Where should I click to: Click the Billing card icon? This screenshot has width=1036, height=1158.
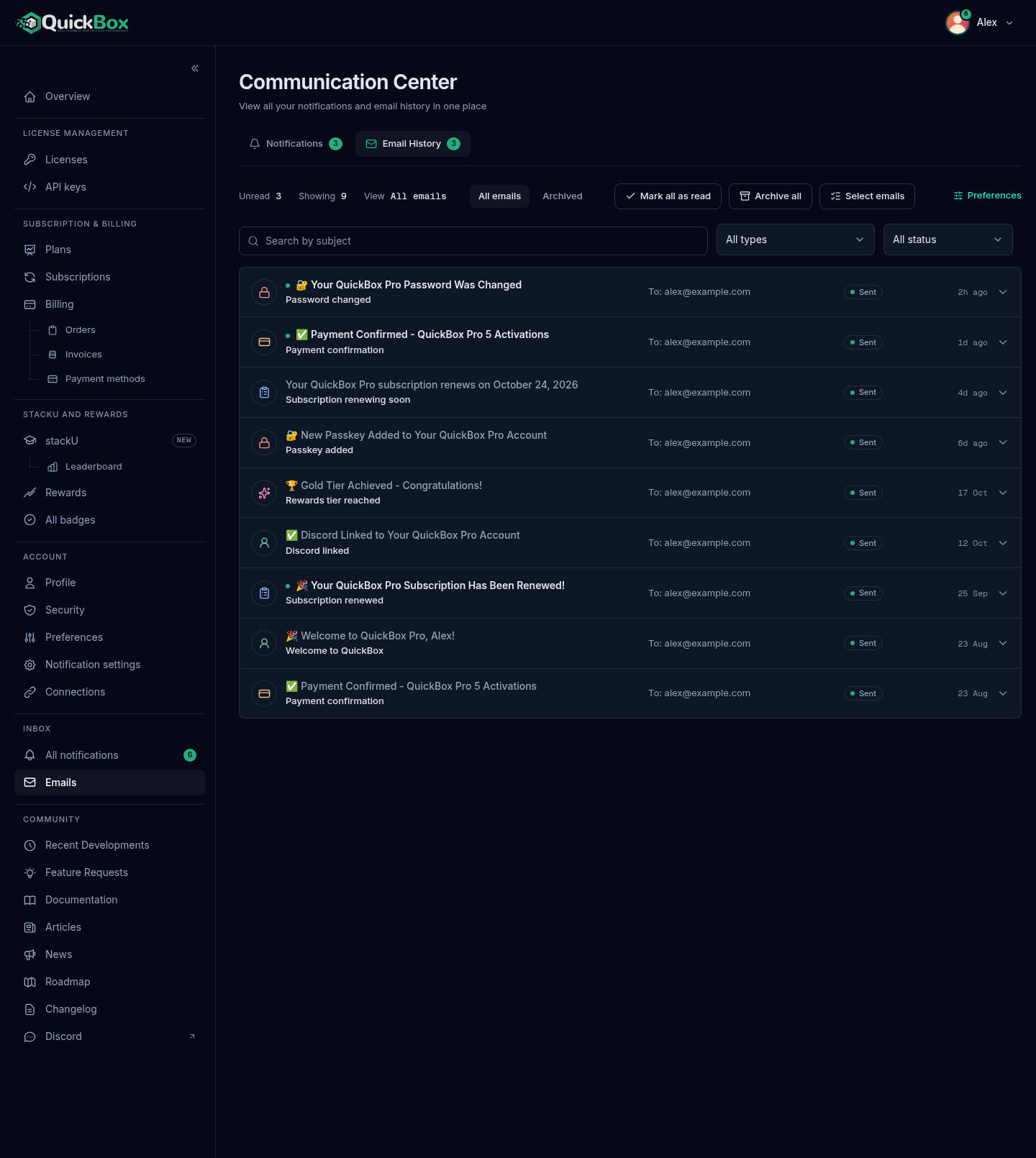[x=29, y=304]
